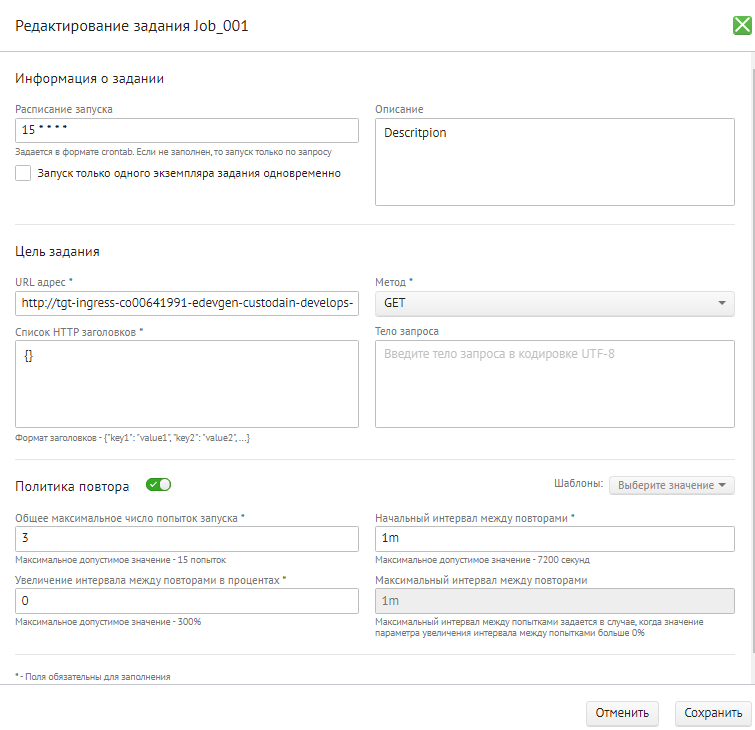Click the Начальный интервал между повторами field
755x730 pixels.
[554, 539]
